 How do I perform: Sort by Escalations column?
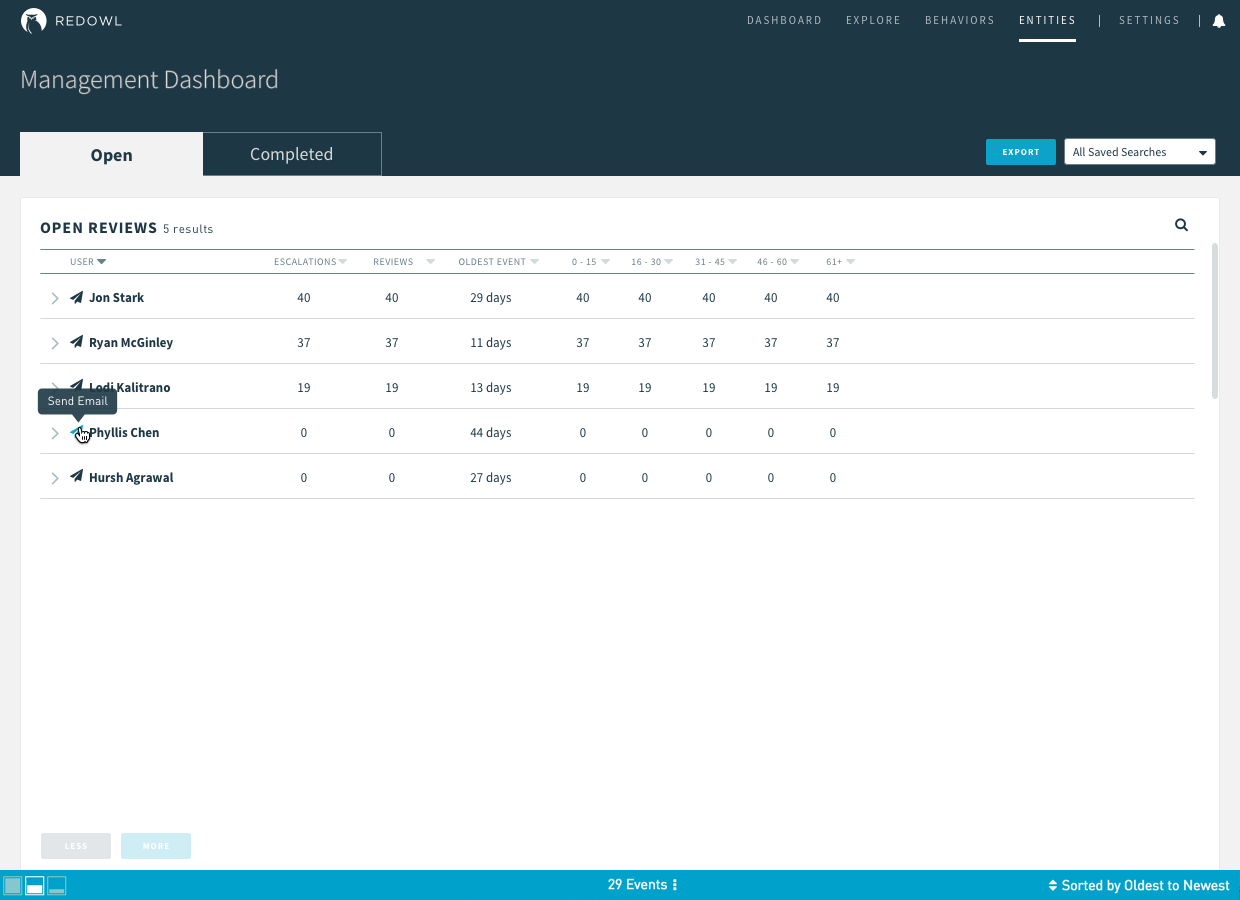coord(310,262)
